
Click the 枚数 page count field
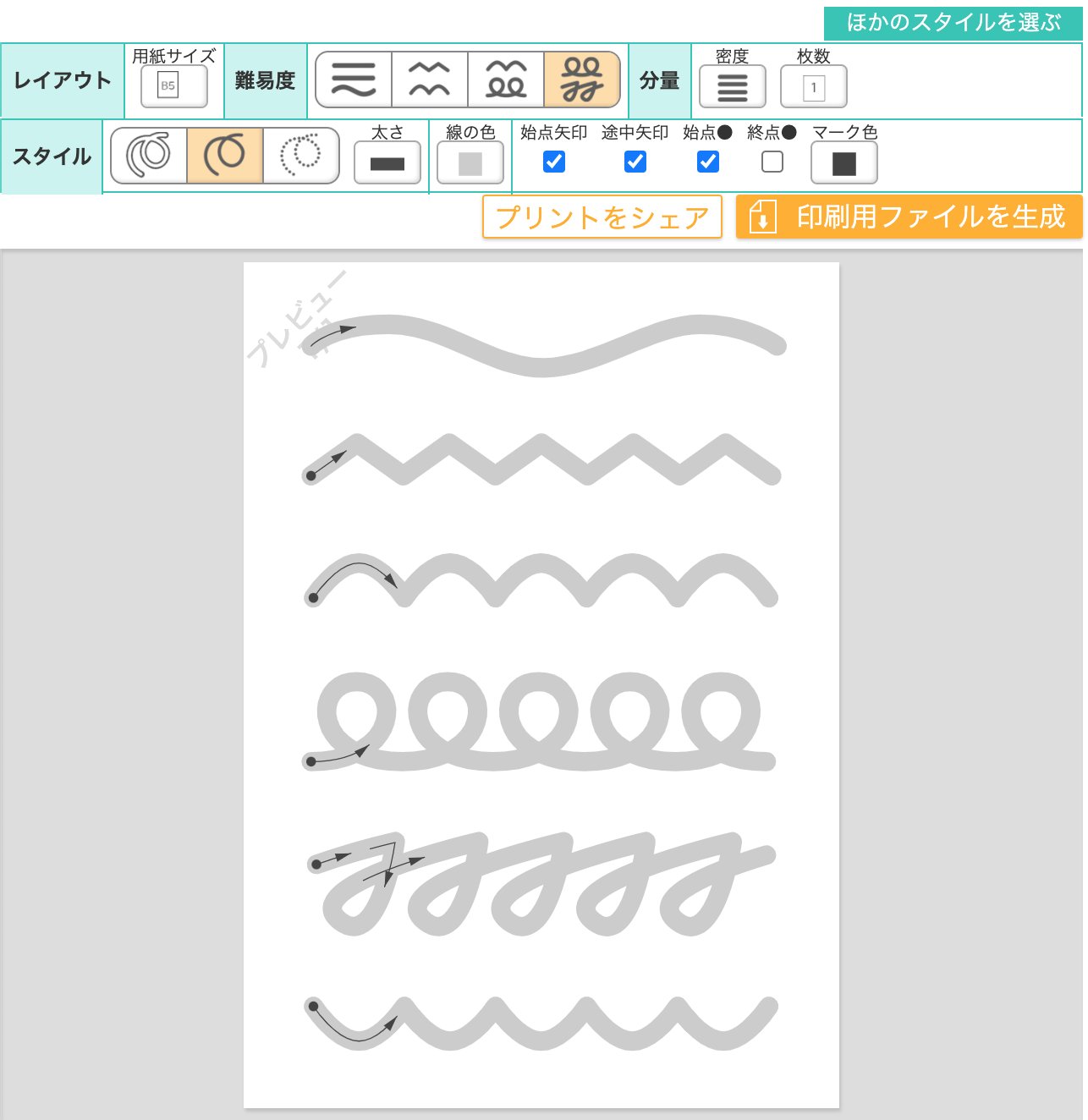813,85
